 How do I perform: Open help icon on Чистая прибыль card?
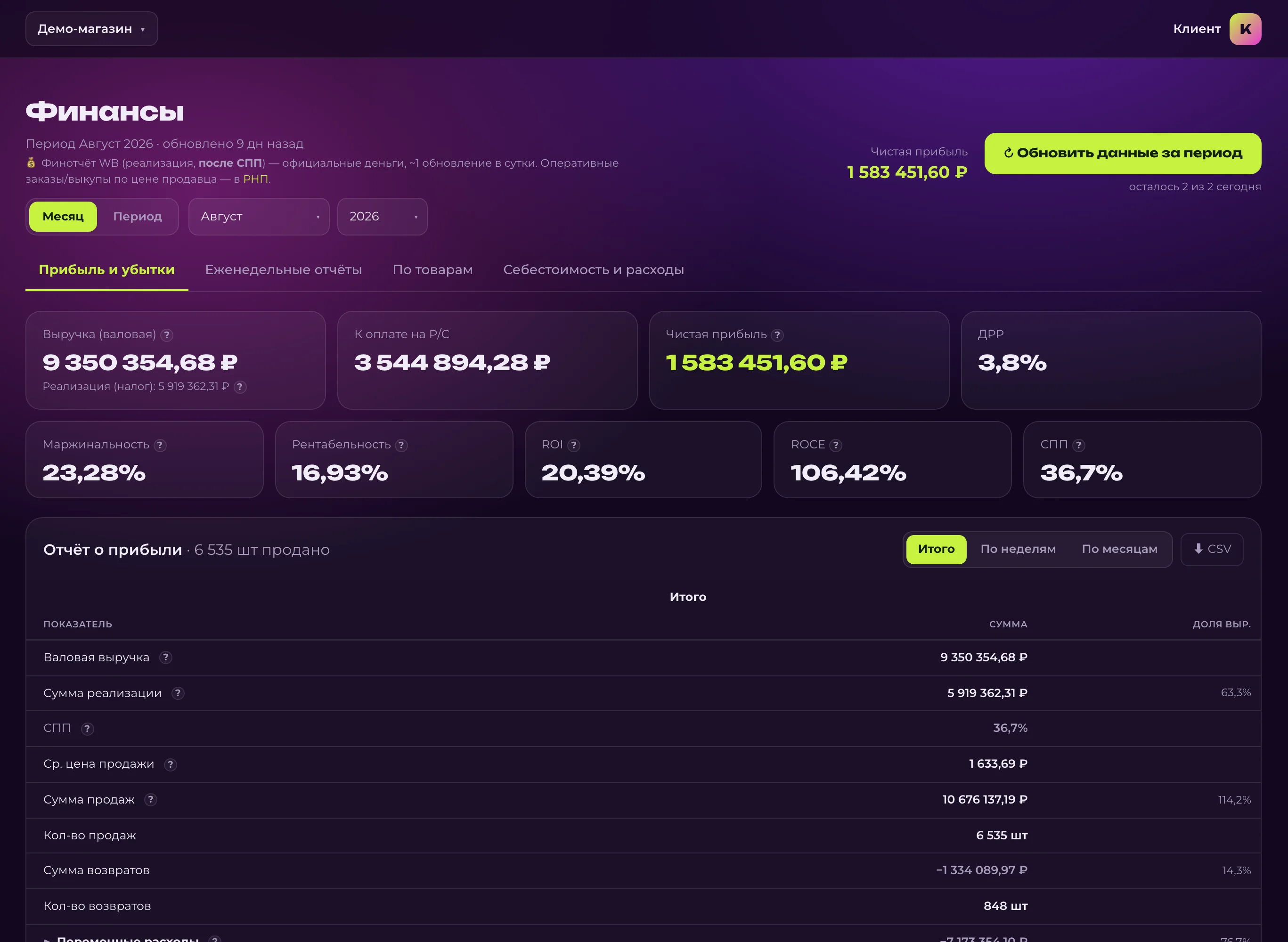777,335
